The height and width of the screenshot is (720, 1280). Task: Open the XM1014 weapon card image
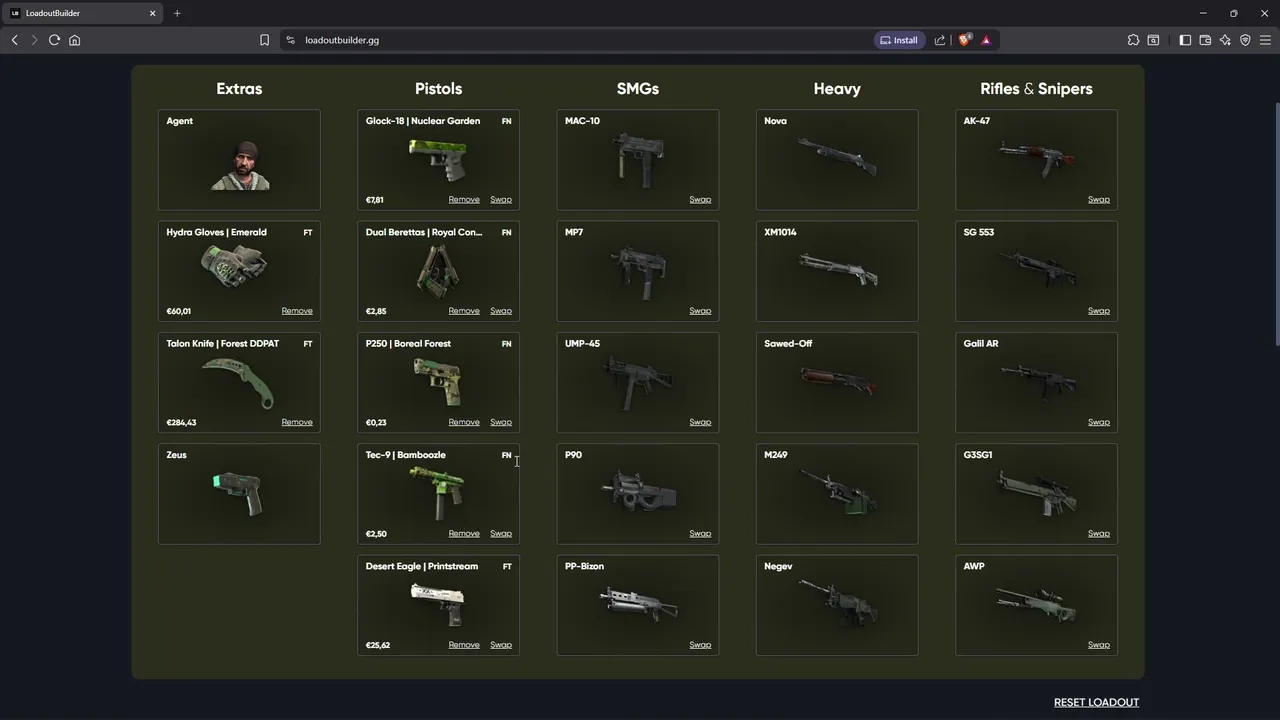[x=837, y=268]
